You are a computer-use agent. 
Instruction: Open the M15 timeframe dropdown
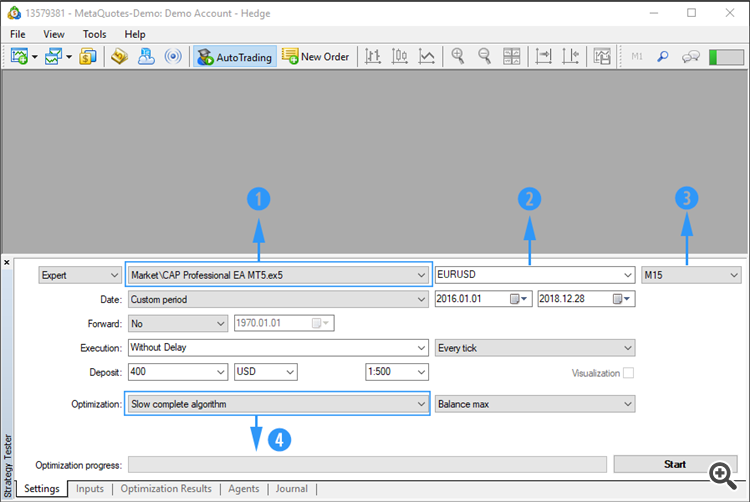[691, 275]
